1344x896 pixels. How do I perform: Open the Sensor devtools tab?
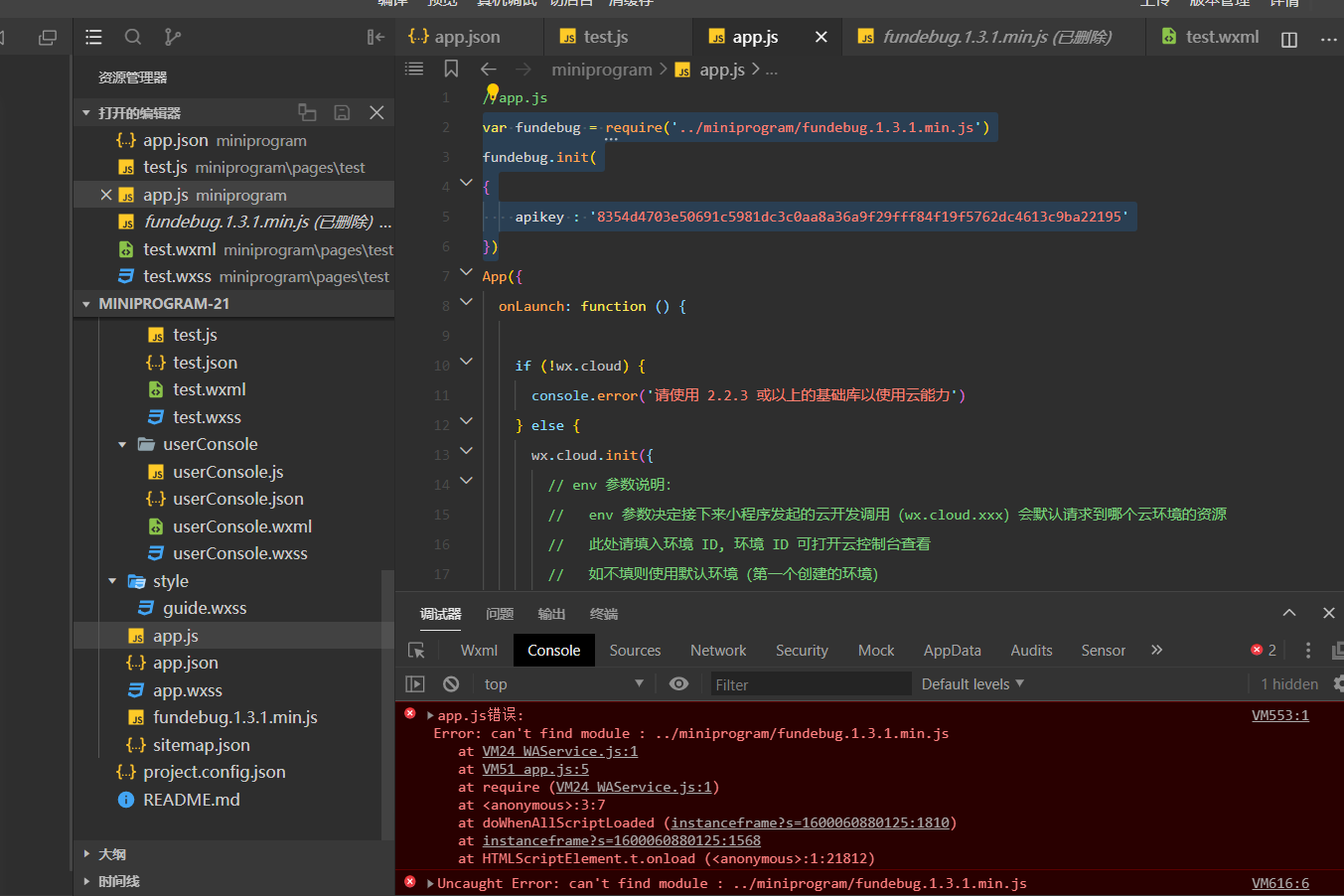coord(1103,651)
